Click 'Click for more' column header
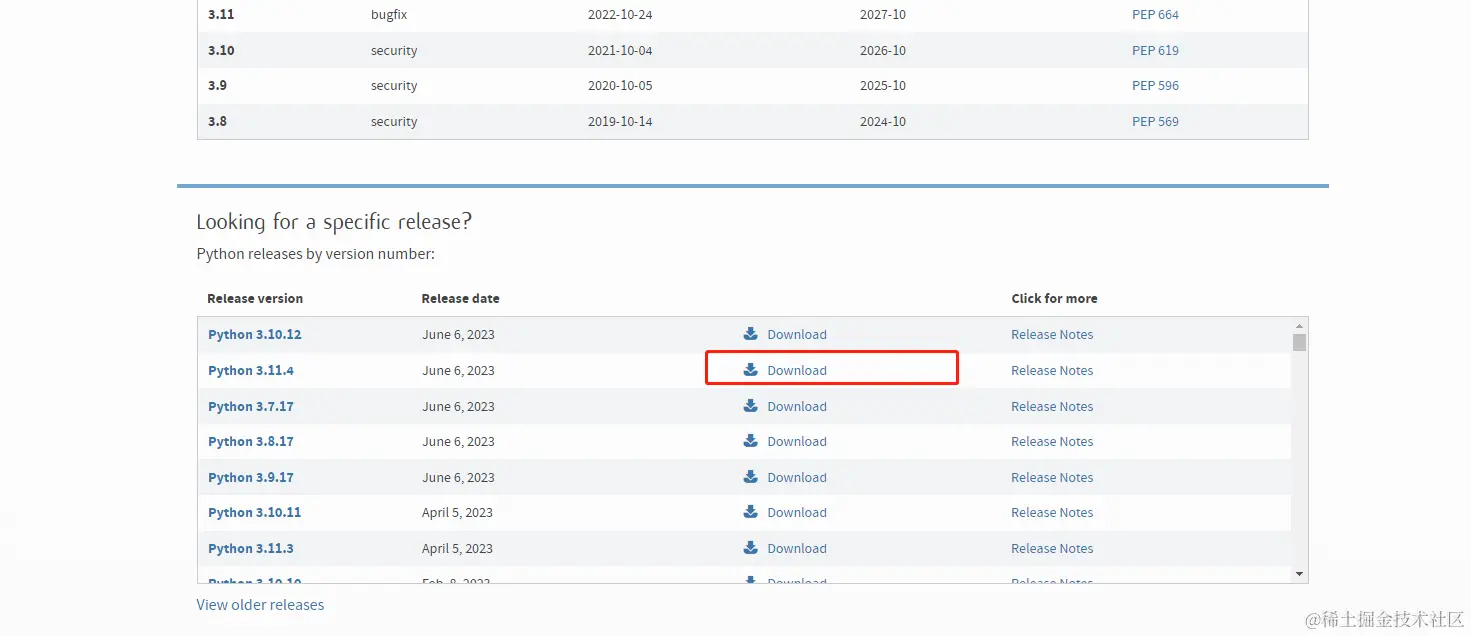Viewport: 1471px width, 636px height. (1054, 298)
